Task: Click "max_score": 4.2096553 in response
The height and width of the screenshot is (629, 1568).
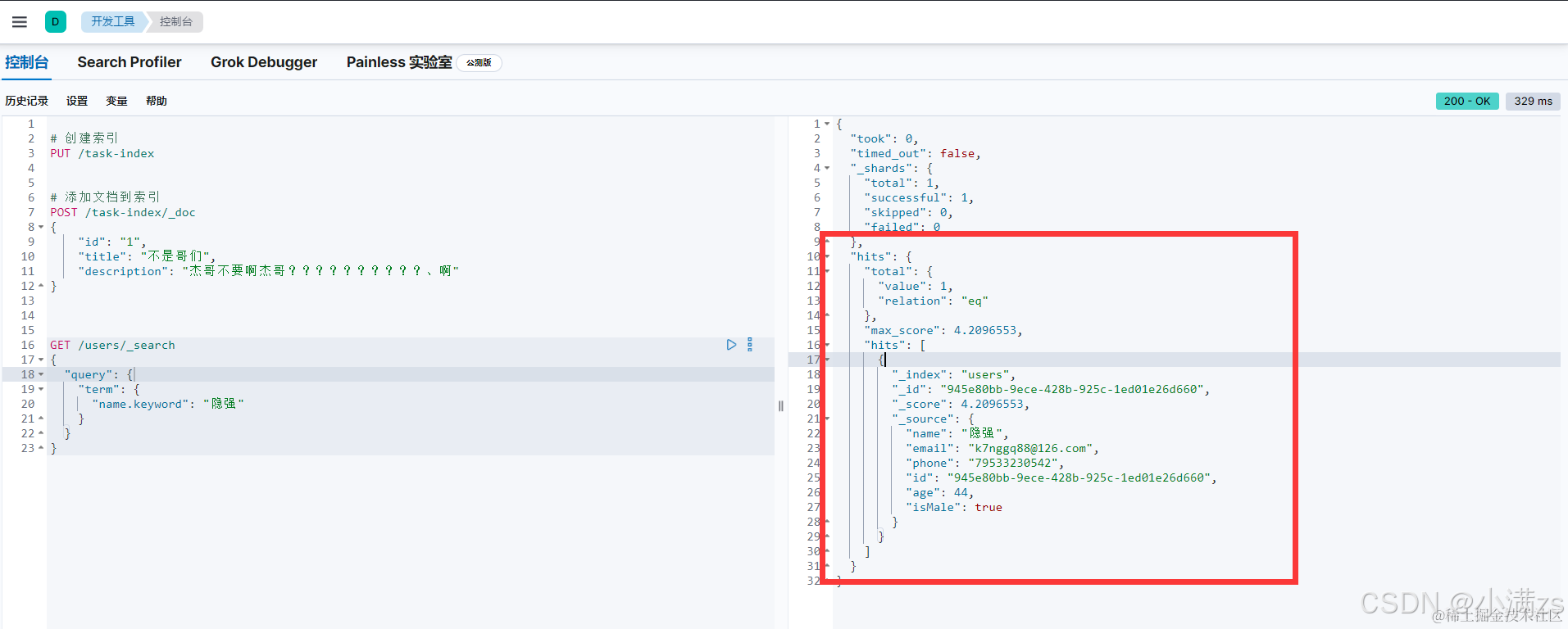Action: point(943,330)
